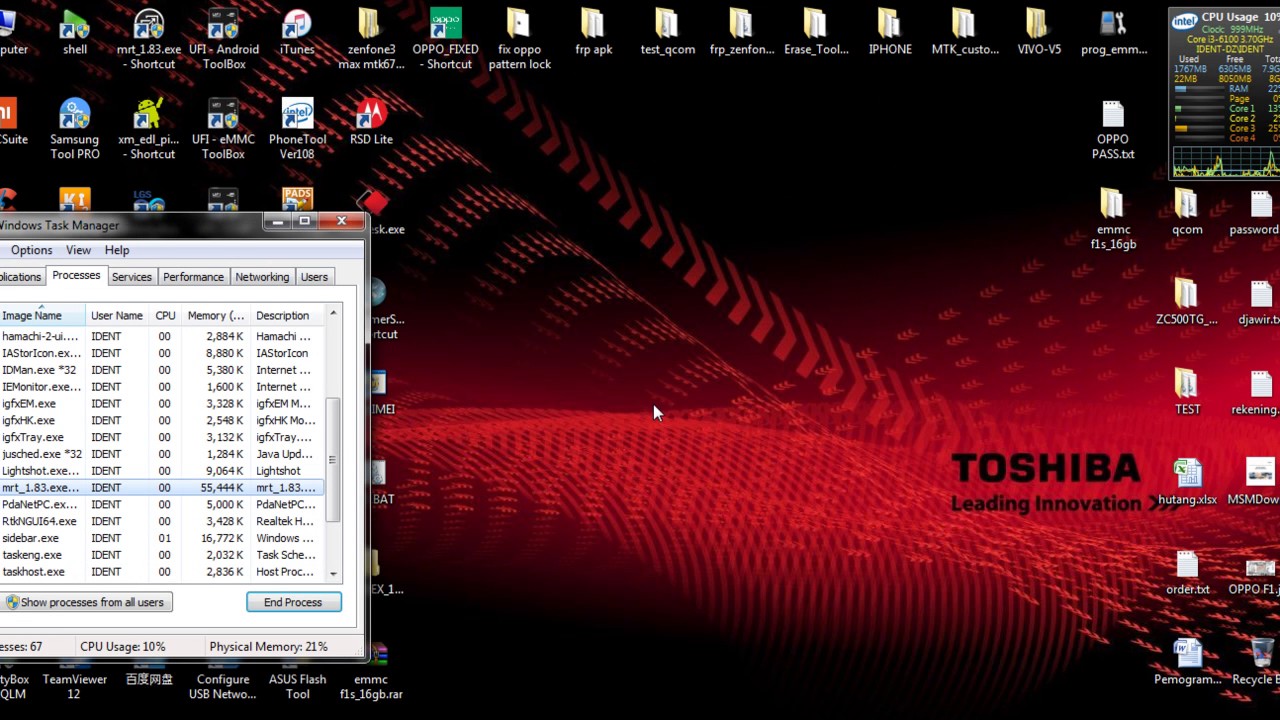Image resolution: width=1280 pixels, height=720 pixels.
Task: Click End Process button
Action: [x=293, y=602]
